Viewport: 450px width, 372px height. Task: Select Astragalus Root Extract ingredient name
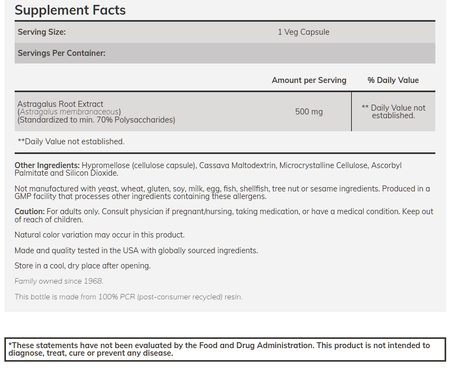coord(60,104)
